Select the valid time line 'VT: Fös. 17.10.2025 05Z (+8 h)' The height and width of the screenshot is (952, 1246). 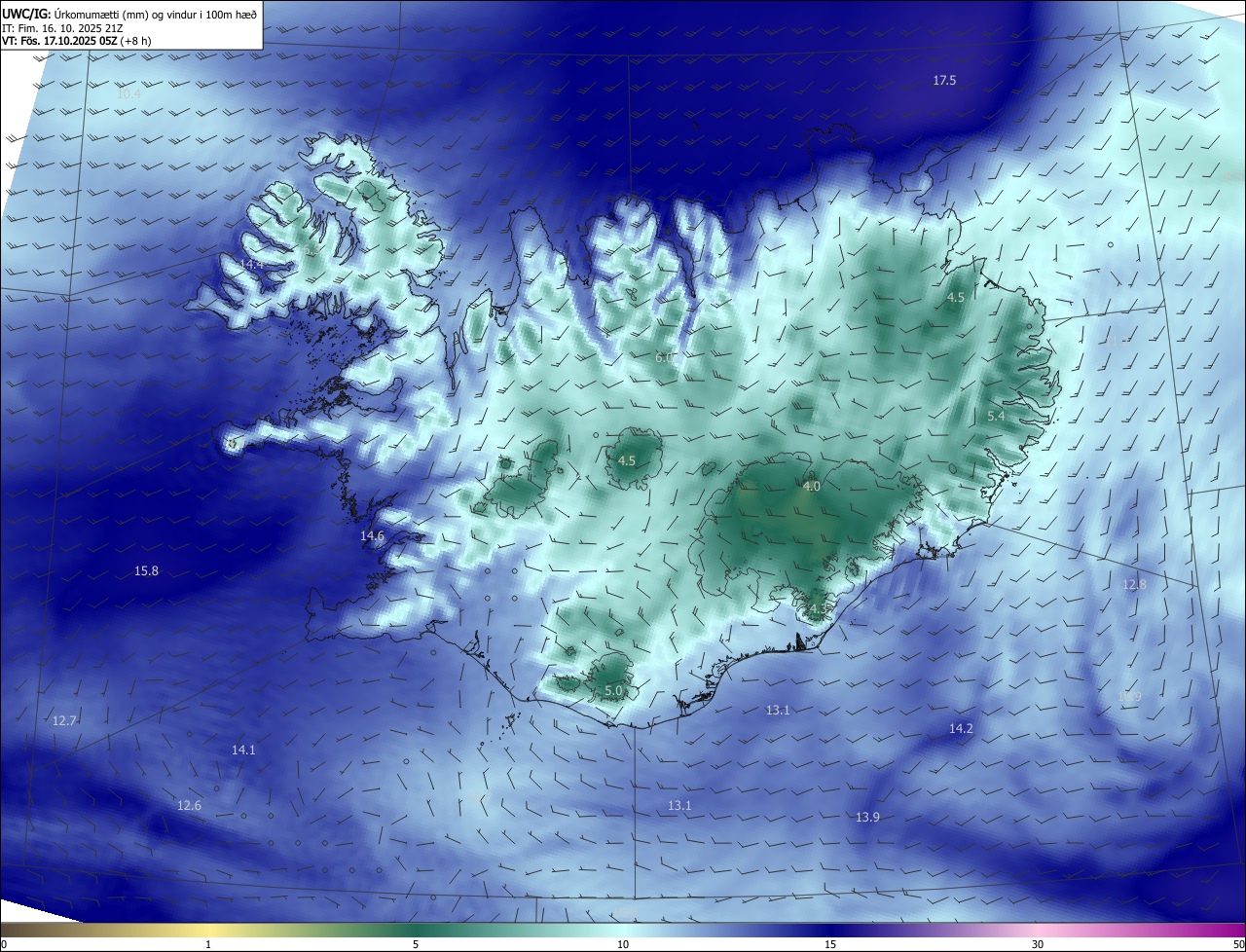coord(76,41)
